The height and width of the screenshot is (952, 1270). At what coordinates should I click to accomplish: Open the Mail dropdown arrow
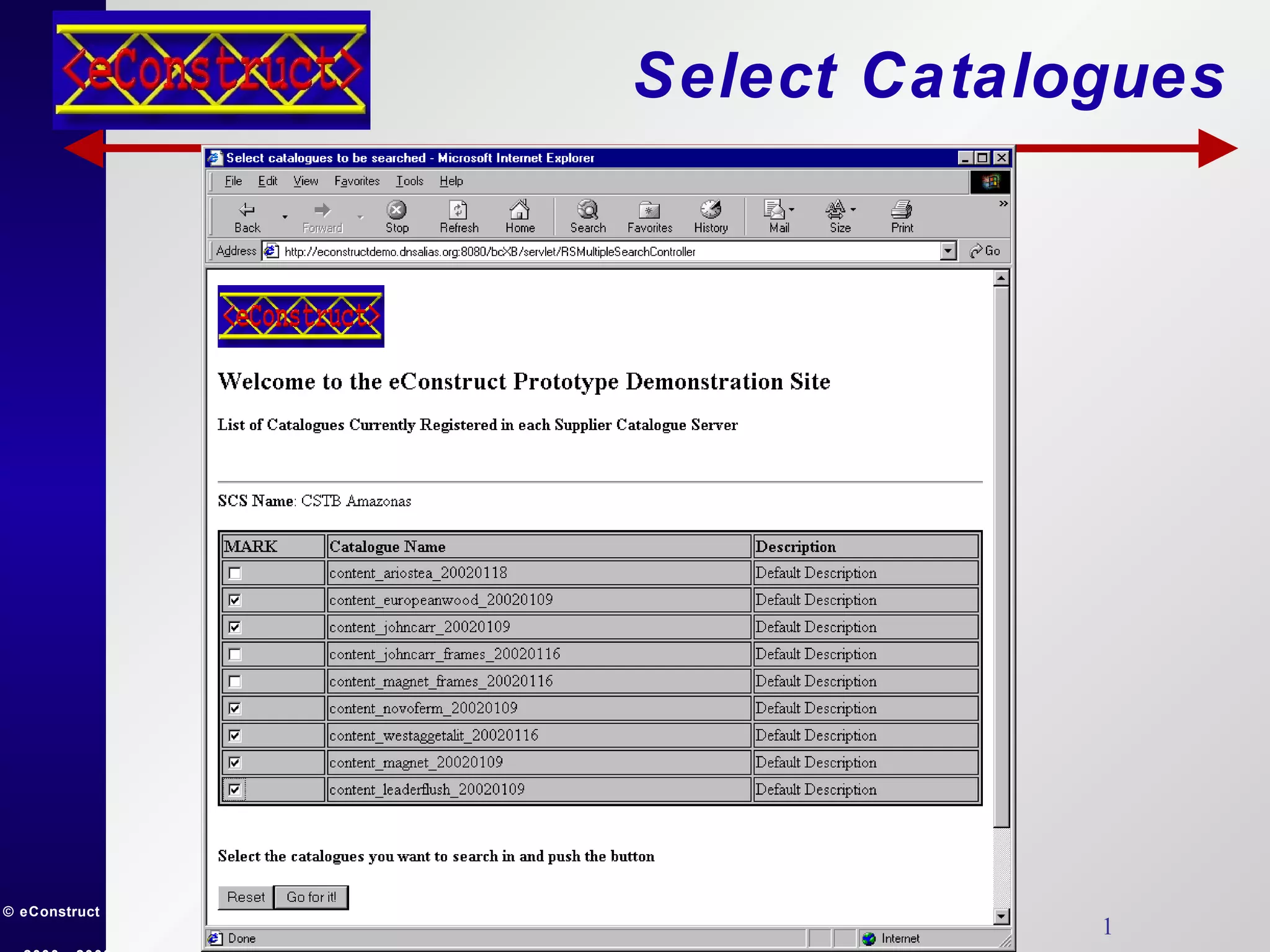792,209
